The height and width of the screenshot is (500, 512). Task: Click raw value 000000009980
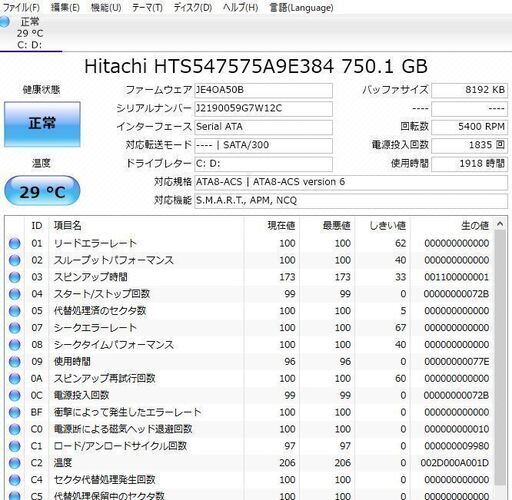click(x=457, y=446)
